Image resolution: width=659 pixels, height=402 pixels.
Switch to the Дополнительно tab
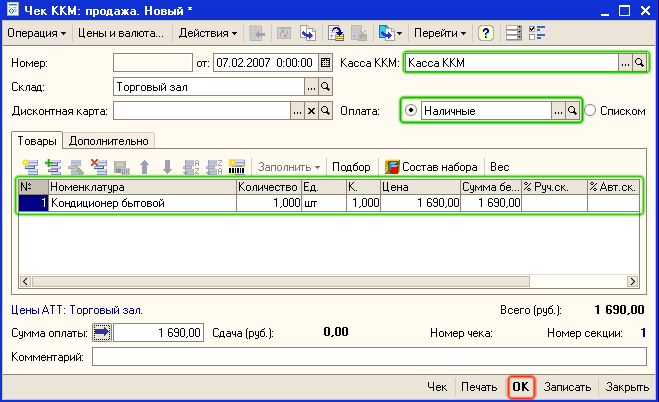coord(108,141)
